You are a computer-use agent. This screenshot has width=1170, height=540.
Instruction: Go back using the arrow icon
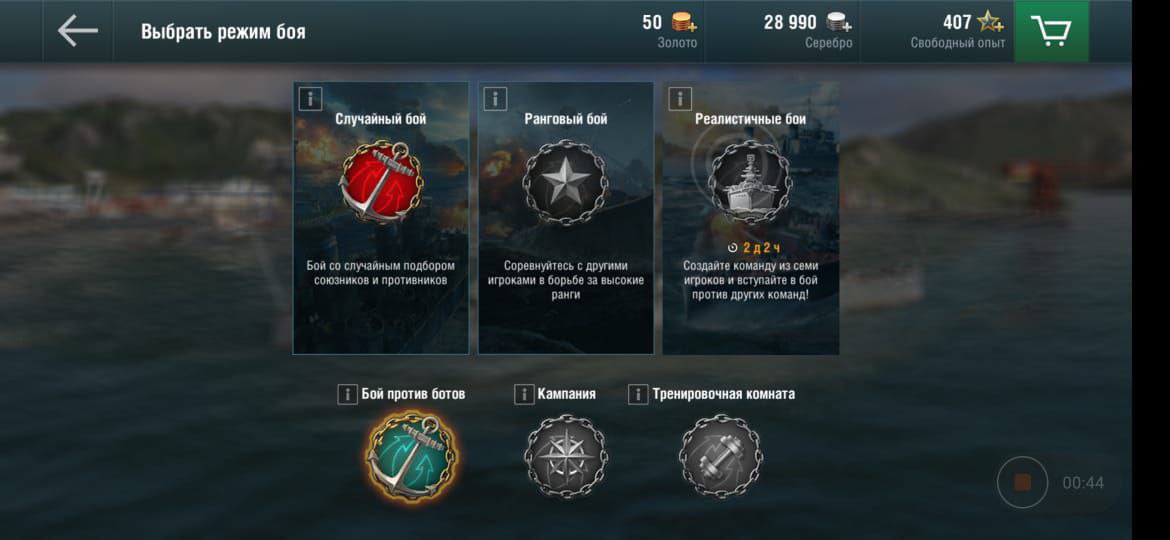(x=78, y=31)
